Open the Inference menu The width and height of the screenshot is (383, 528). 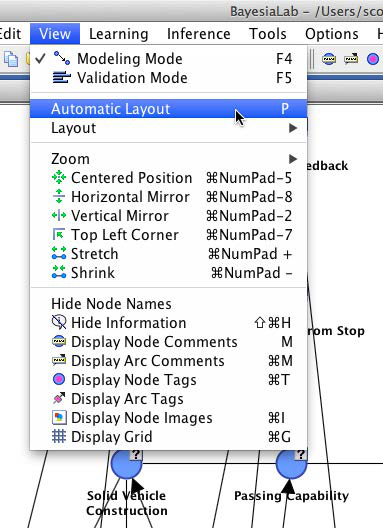pyautogui.click(x=199, y=34)
